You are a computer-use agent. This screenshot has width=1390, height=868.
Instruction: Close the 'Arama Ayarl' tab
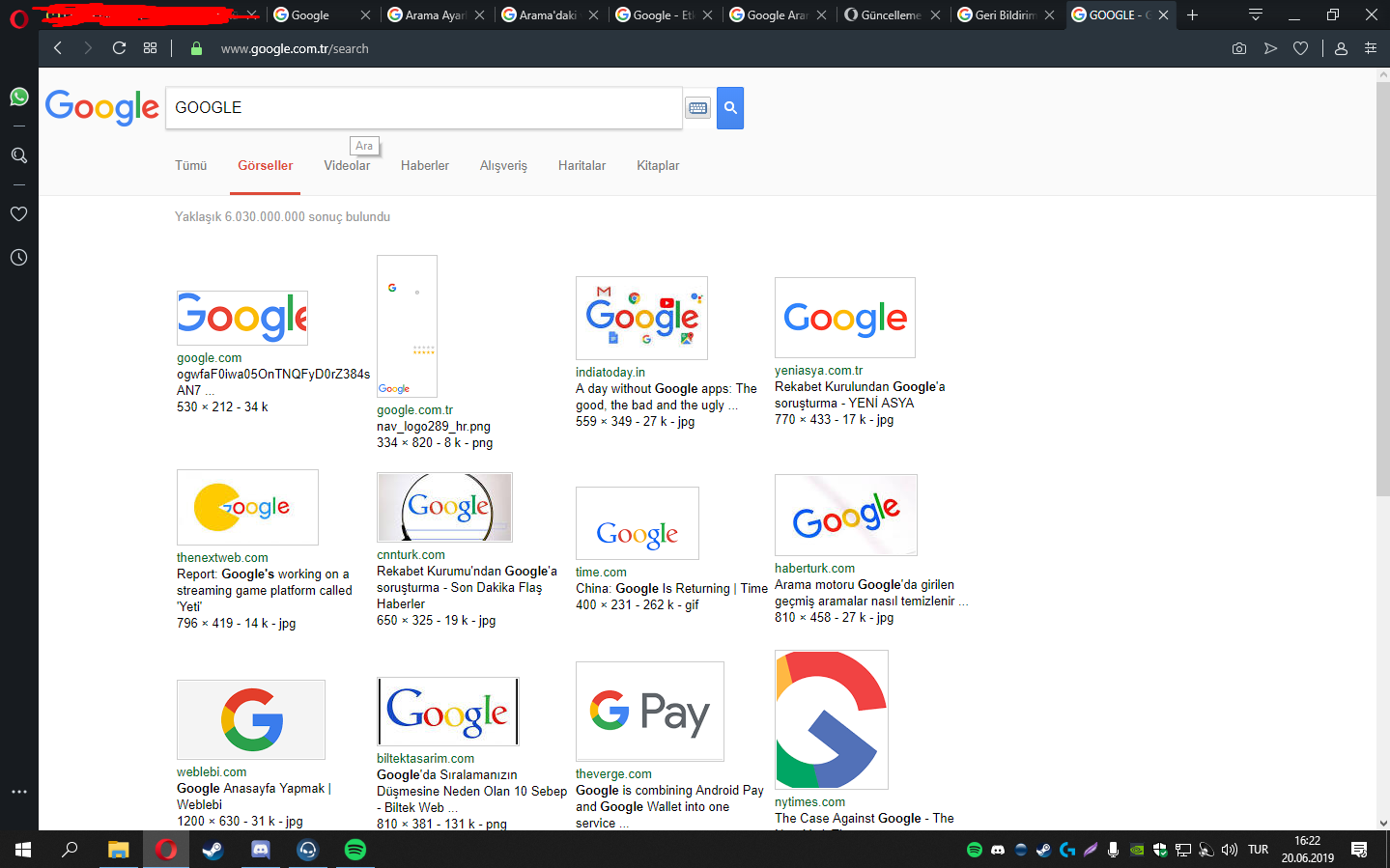click(x=479, y=15)
